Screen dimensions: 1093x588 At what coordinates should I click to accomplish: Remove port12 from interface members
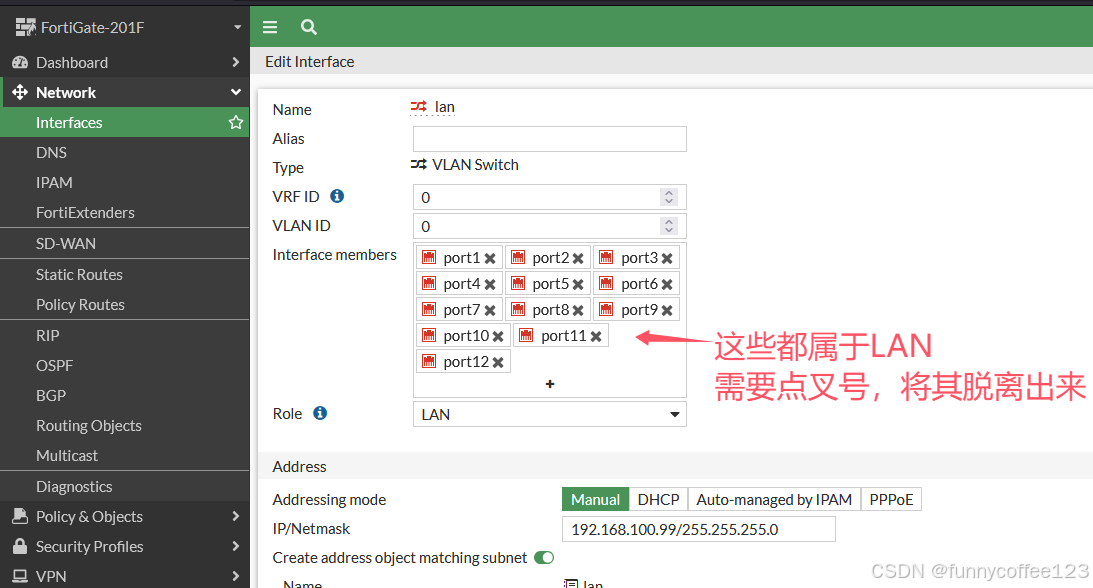coord(498,362)
